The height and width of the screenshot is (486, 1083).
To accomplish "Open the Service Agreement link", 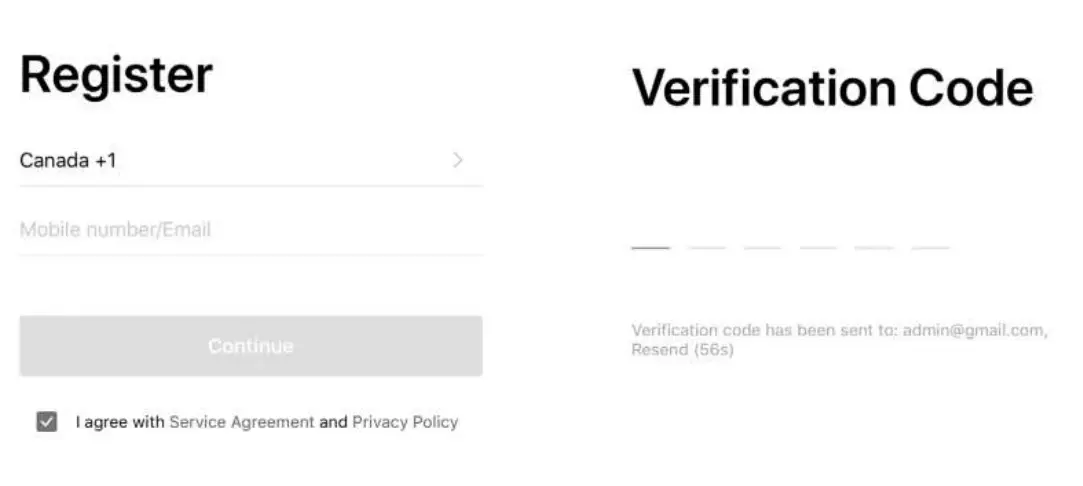I will click(242, 422).
